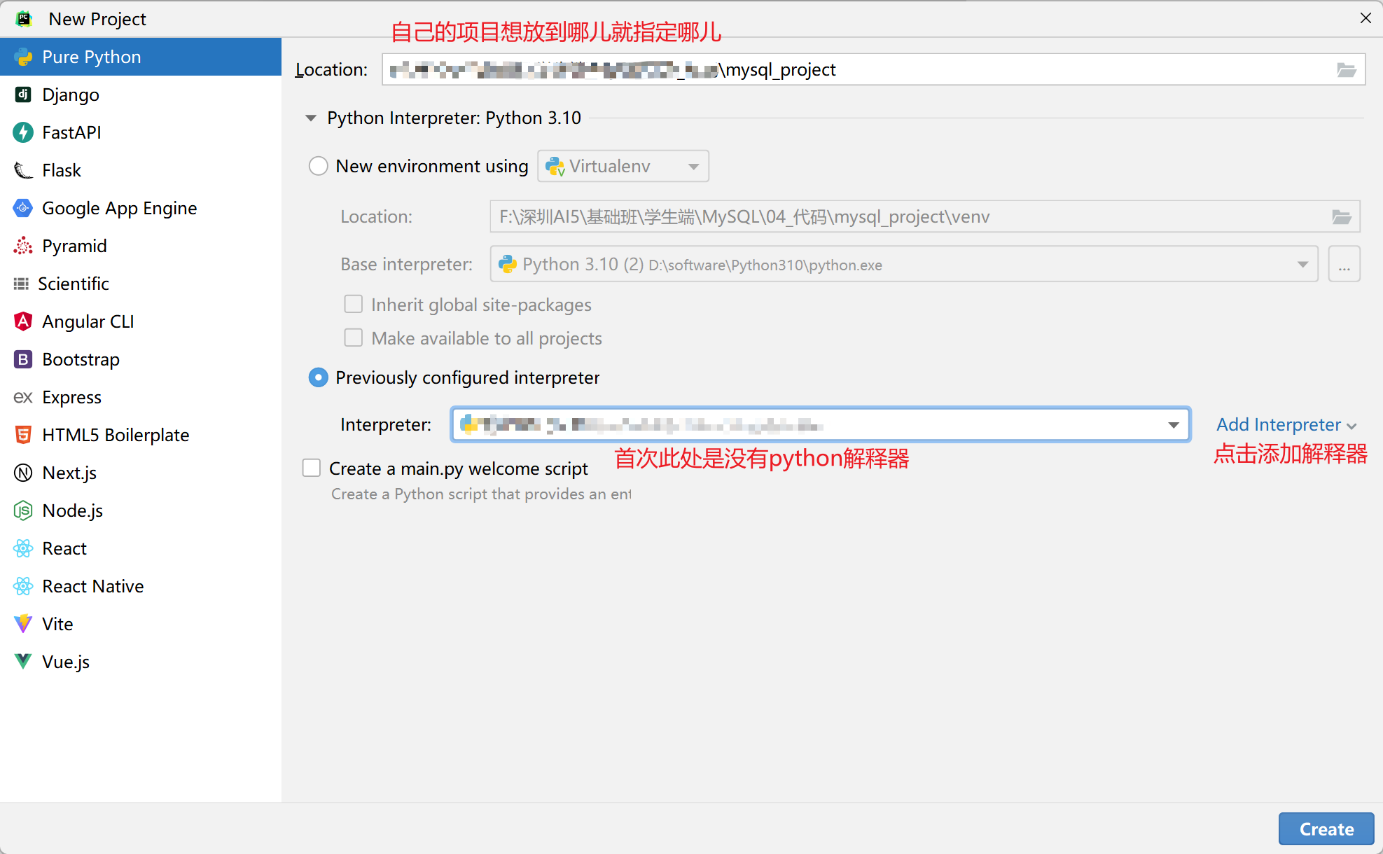Enable Make available to all projects
This screenshot has height=854, width=1383.
click(x=353, y=338)
